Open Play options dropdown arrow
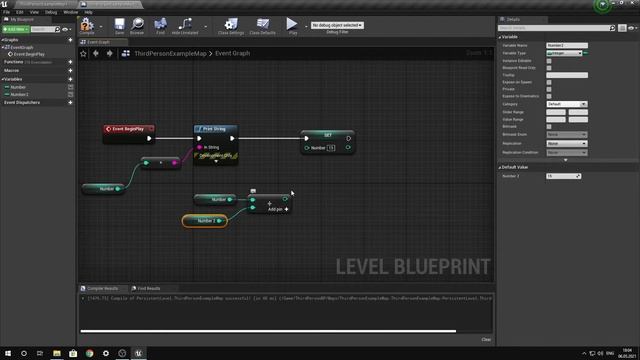The width and height of the screenshot is (640, 360). pos(306,27)
